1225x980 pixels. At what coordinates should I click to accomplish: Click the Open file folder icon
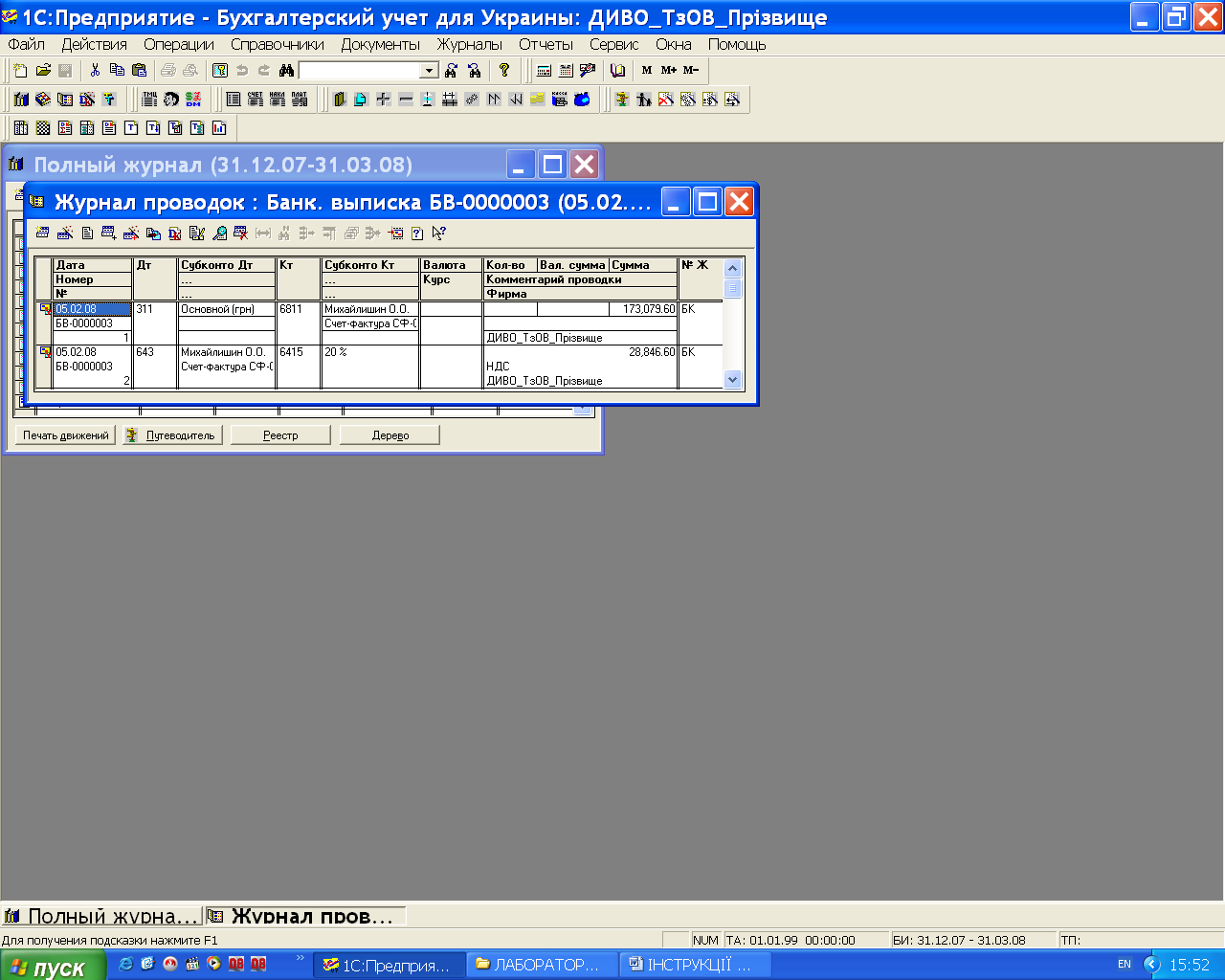click(x=43, y=71)
